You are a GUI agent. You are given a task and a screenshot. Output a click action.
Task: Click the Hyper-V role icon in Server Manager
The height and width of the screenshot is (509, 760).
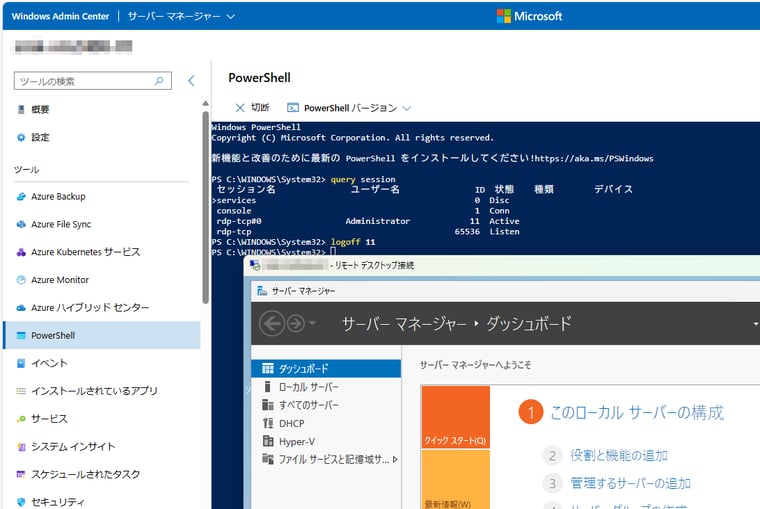[268, 441]
